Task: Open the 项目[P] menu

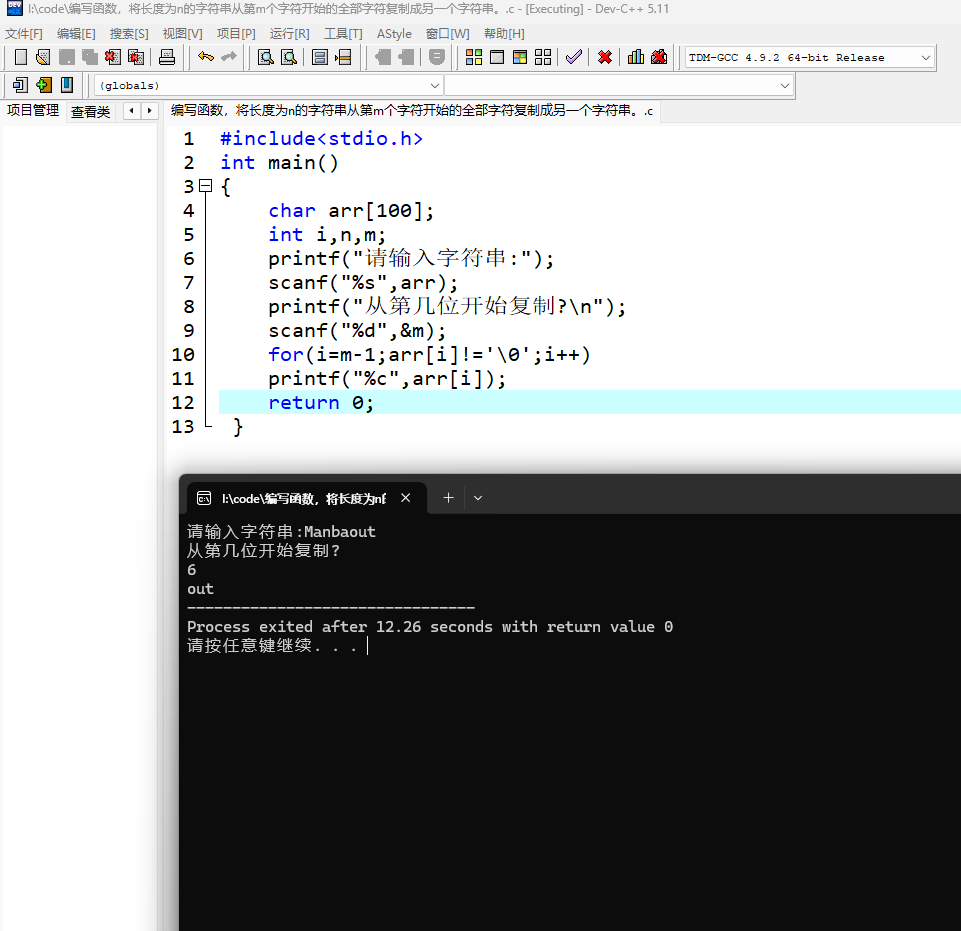Action: tap(236, 34)
